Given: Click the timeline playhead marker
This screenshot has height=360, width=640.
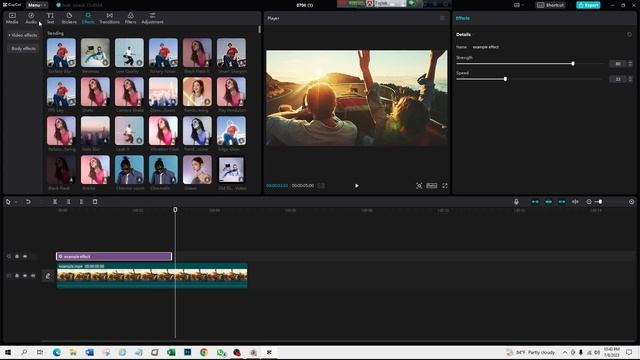Looking at the screenshot, I should (175, 209).
